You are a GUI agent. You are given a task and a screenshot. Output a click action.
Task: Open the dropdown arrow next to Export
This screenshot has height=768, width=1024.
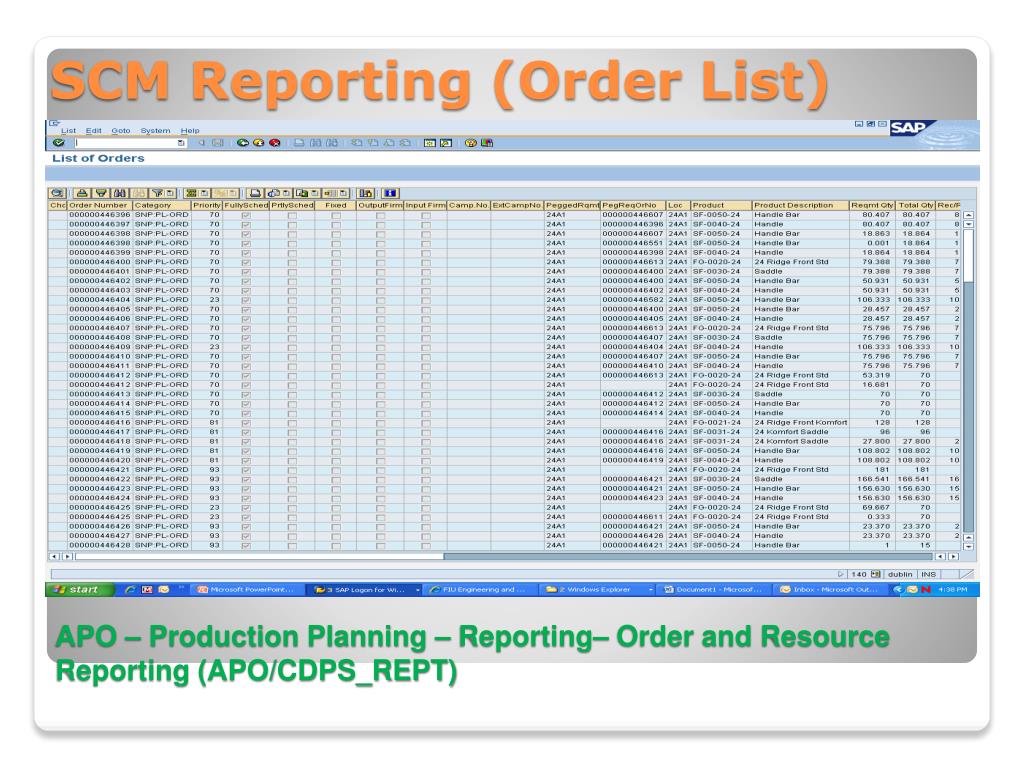point(315,193)
